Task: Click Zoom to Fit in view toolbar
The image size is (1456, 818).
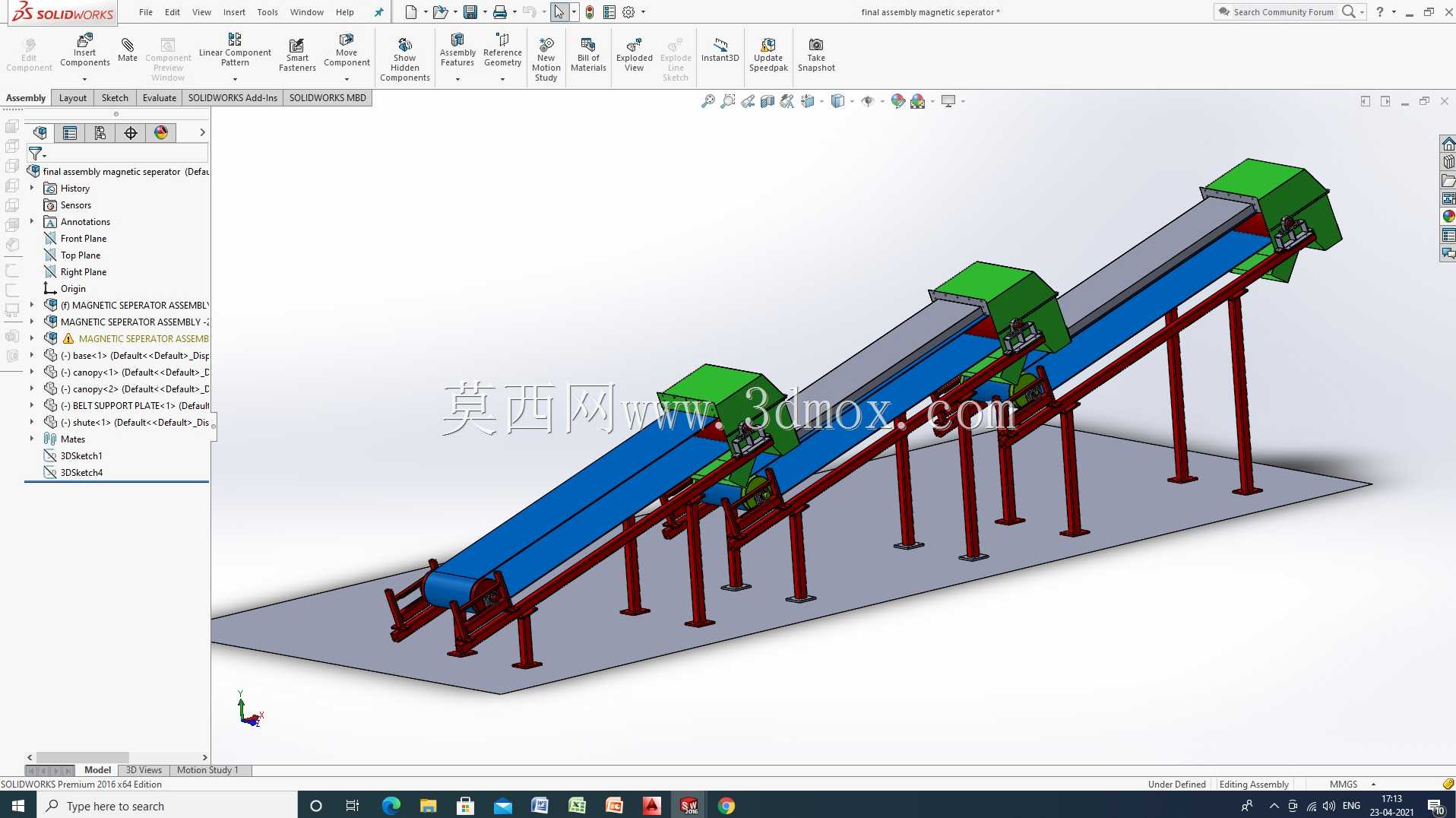Action: point(708,101)
